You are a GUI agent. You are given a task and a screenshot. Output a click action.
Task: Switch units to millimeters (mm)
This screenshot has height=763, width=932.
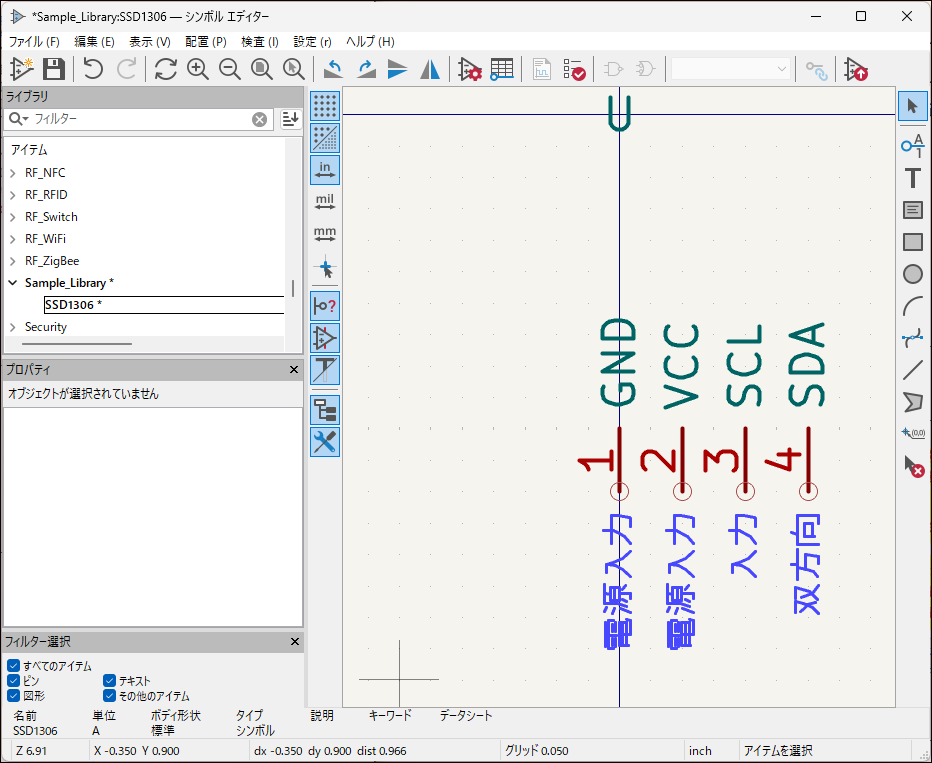pyautogui.click(x=325, y=235)
